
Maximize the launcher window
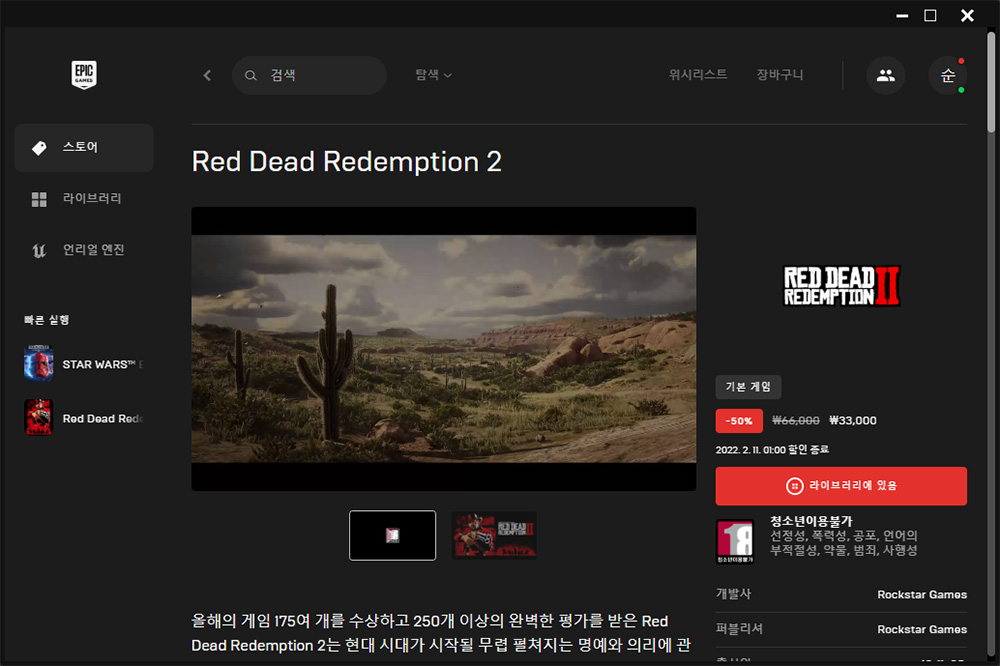tap(930, 15)
